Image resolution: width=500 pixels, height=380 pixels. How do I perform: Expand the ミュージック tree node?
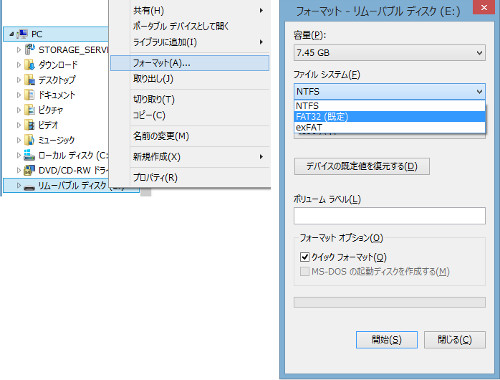(x=19, y=140)
